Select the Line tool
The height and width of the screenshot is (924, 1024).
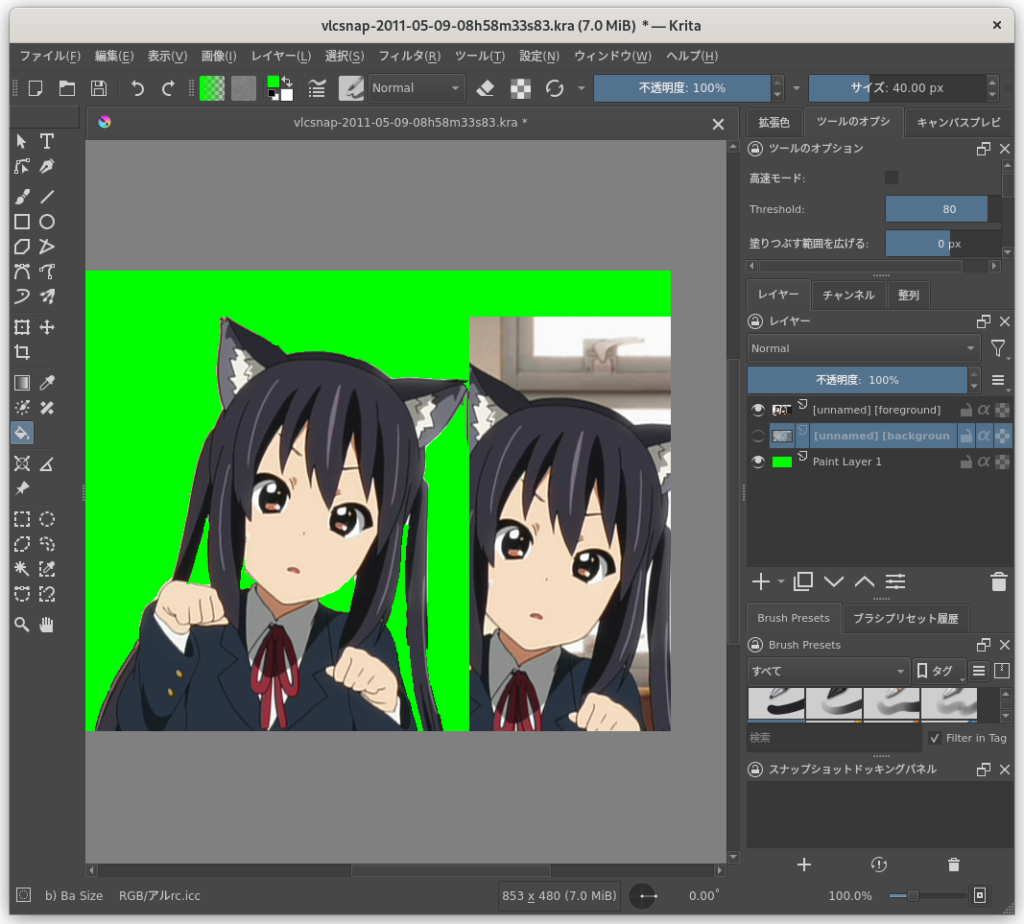point(46,197)
